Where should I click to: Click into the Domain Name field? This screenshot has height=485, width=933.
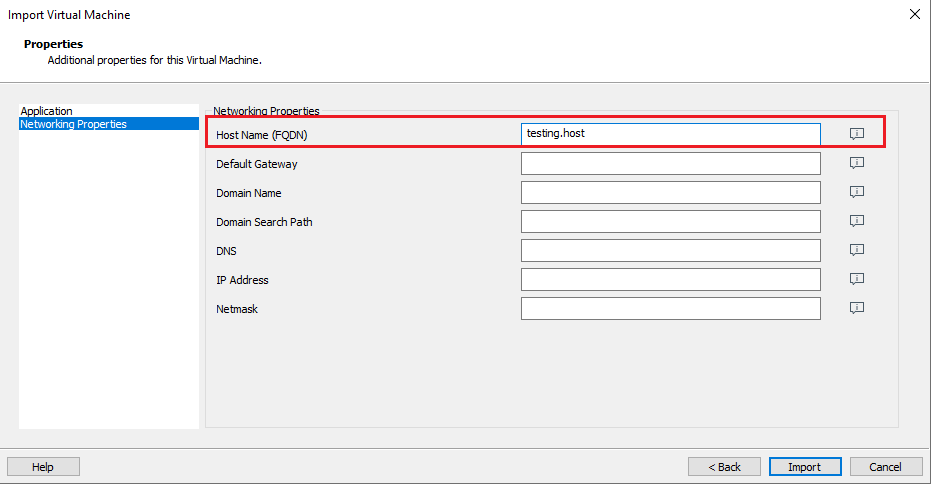point(671,192)
